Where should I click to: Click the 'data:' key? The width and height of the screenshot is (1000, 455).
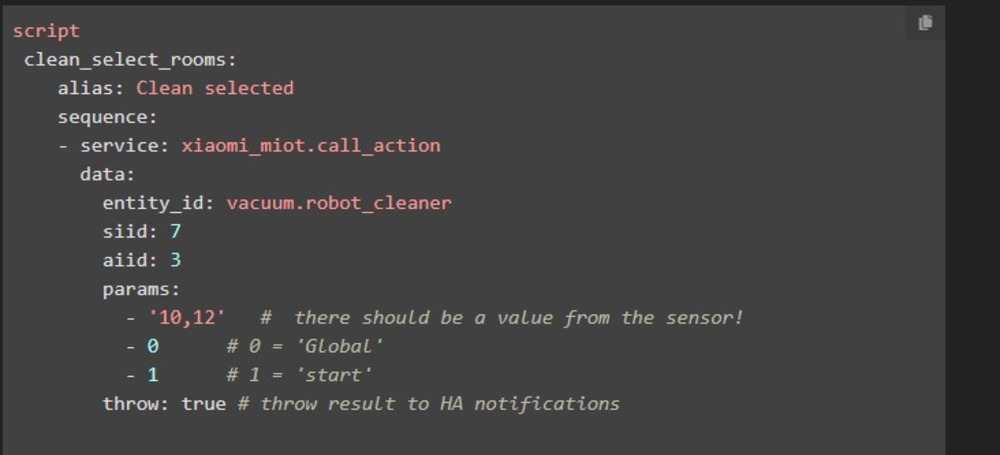click(x=108, y=174)
